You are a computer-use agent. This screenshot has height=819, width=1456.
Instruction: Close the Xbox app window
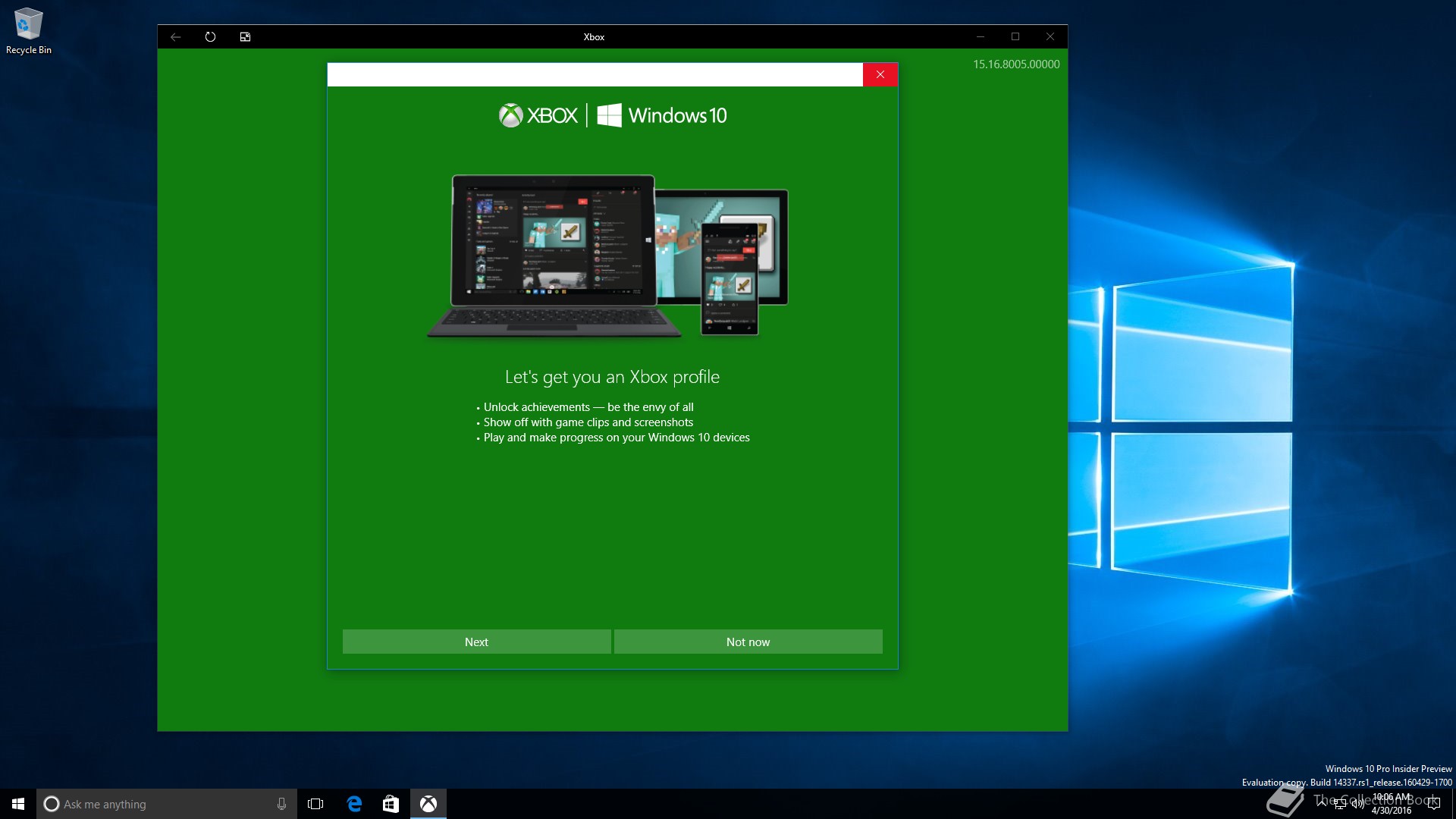1050,36
